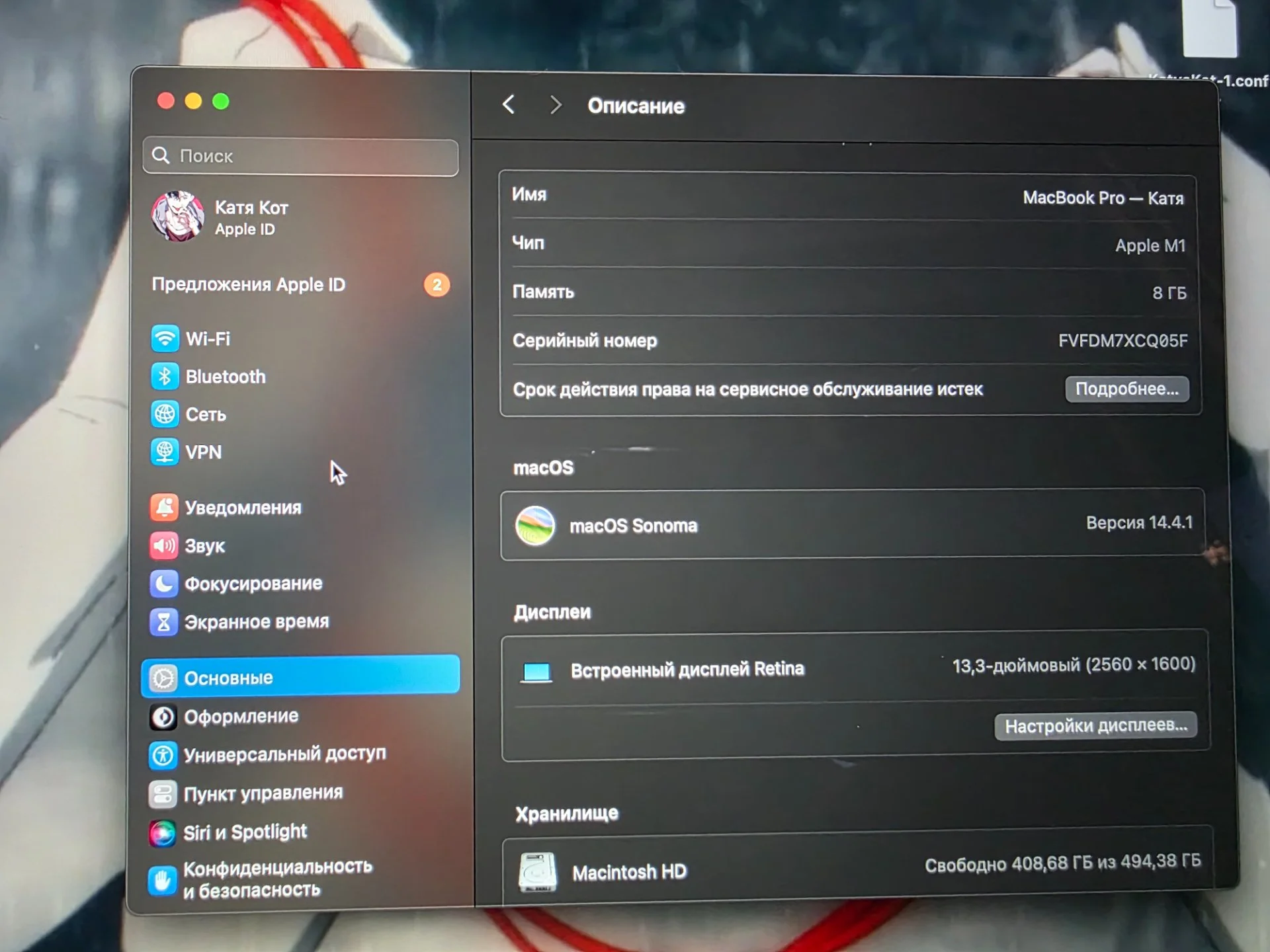Click the Катя Кот profile avatar

point(177,216)
